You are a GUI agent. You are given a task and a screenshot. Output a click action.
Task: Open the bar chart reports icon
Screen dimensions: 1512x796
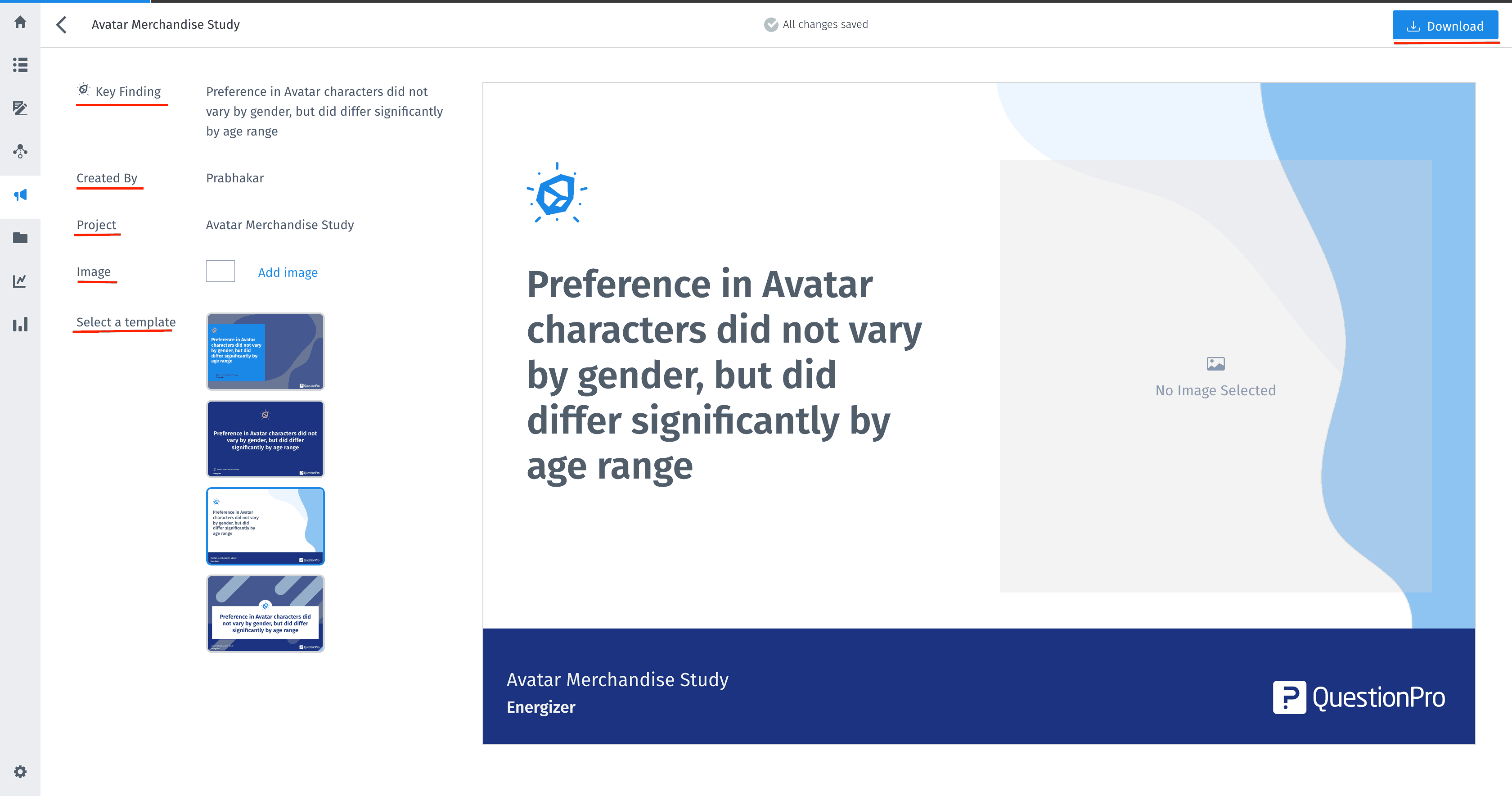pyautogui.click(x=20, y=324)
